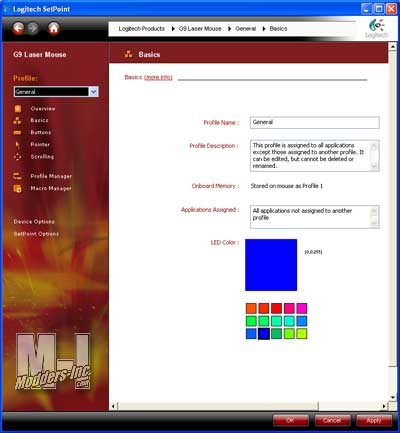Image resolution: width=400 pixels, height=433 pixels.
Task: Apply the changes with Apply
Action: pyautogui.click(x=374, y=421)
